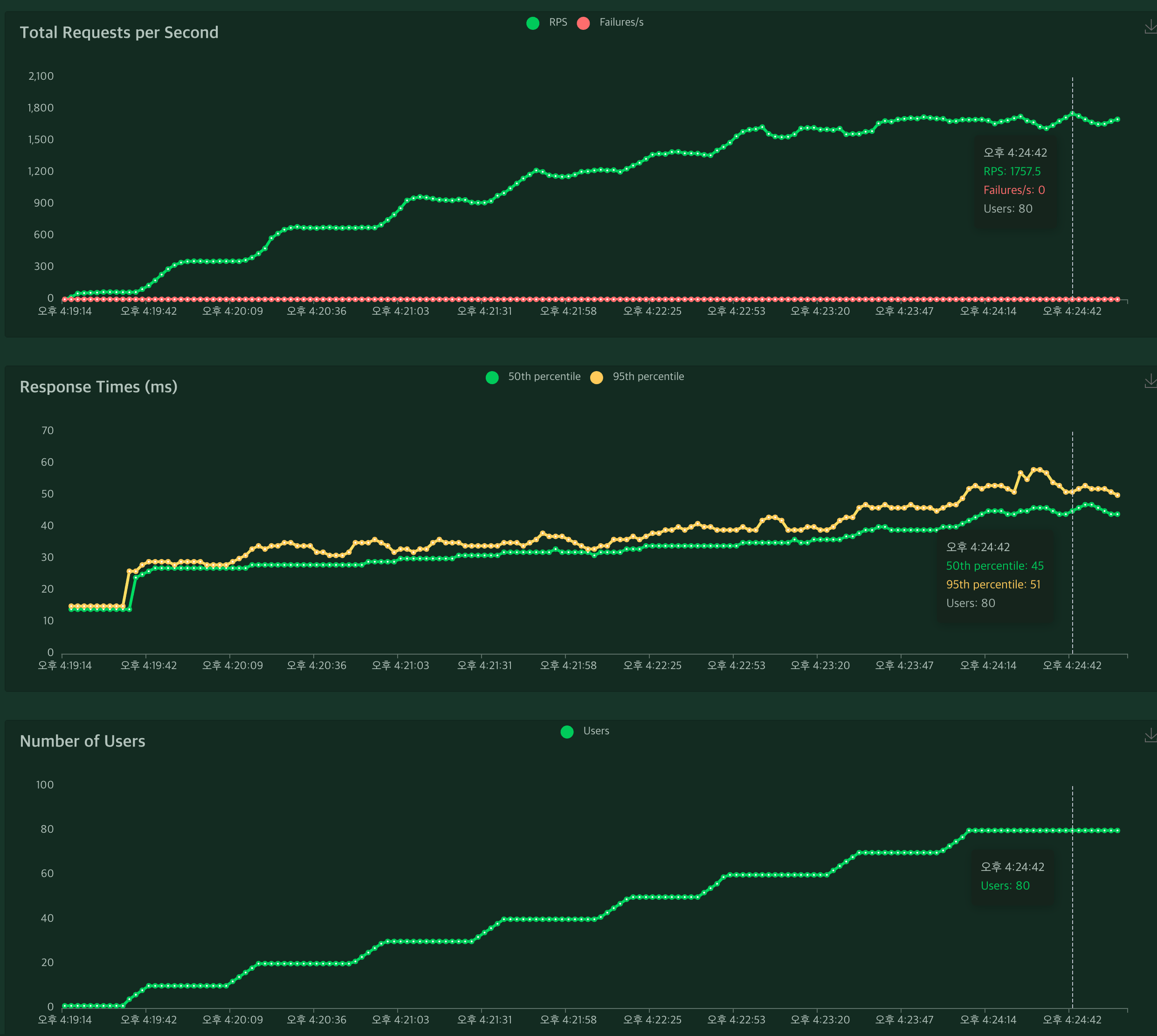Toggle RPS series in legend
1157x1036 pixels.
558,22
